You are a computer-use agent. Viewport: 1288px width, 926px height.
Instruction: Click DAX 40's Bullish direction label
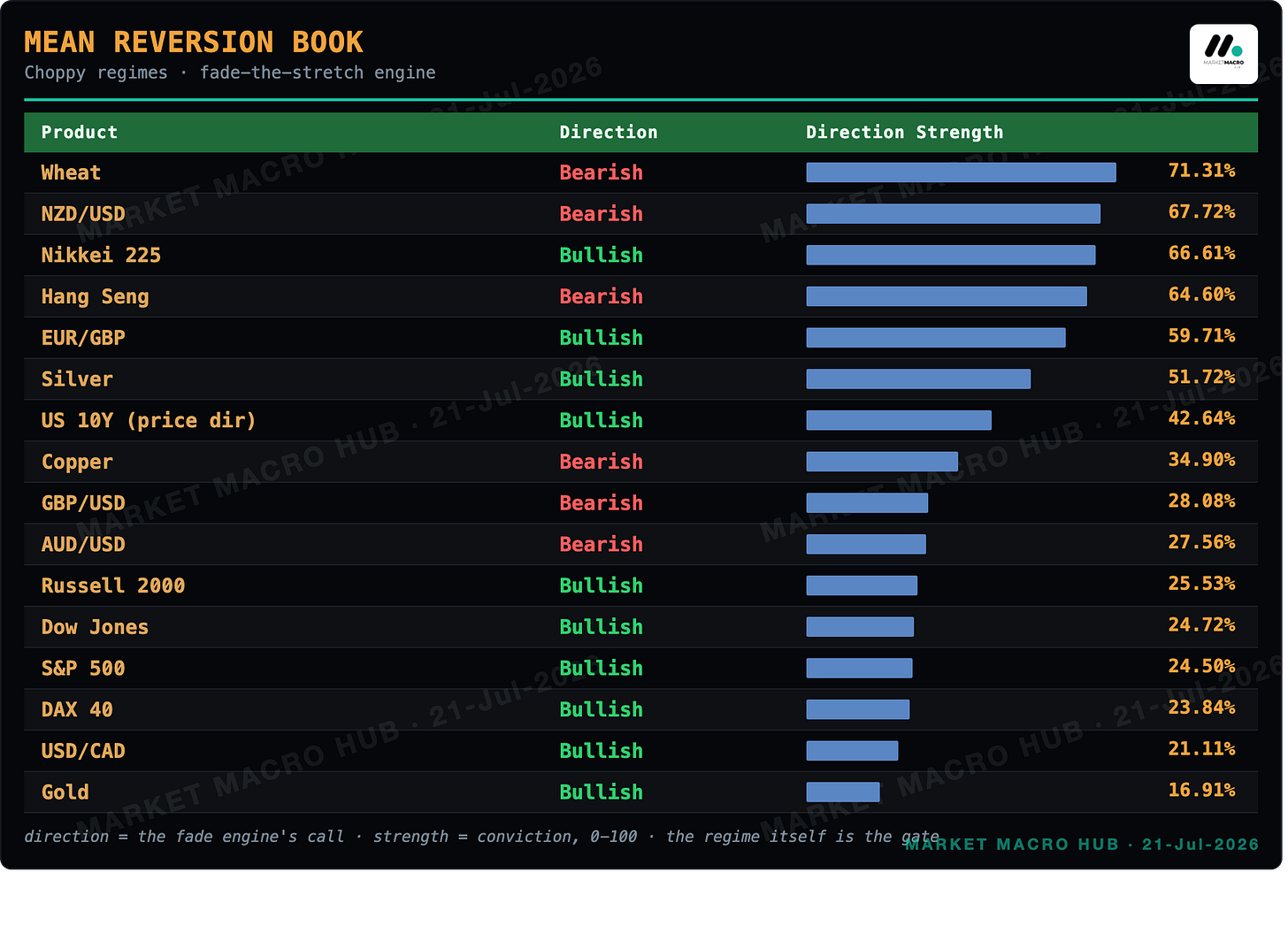601,710
